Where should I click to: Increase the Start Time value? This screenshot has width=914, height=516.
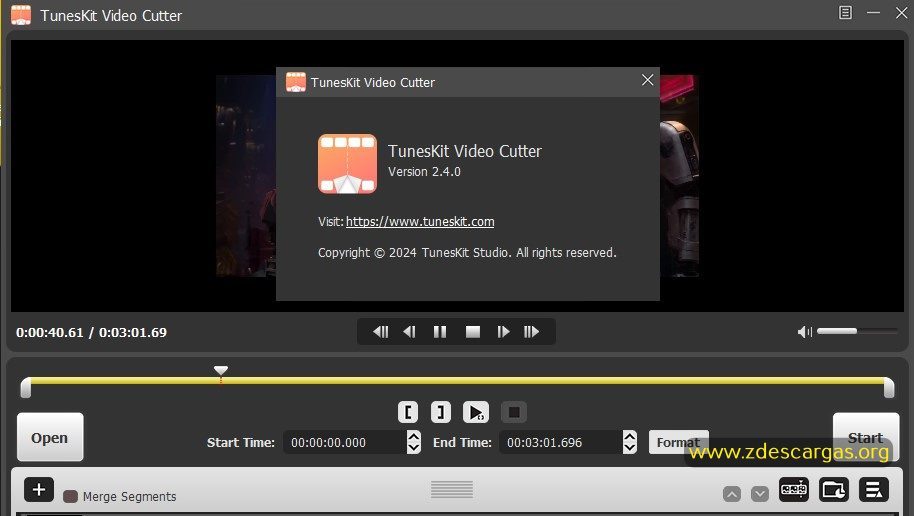tap(414, 436)
